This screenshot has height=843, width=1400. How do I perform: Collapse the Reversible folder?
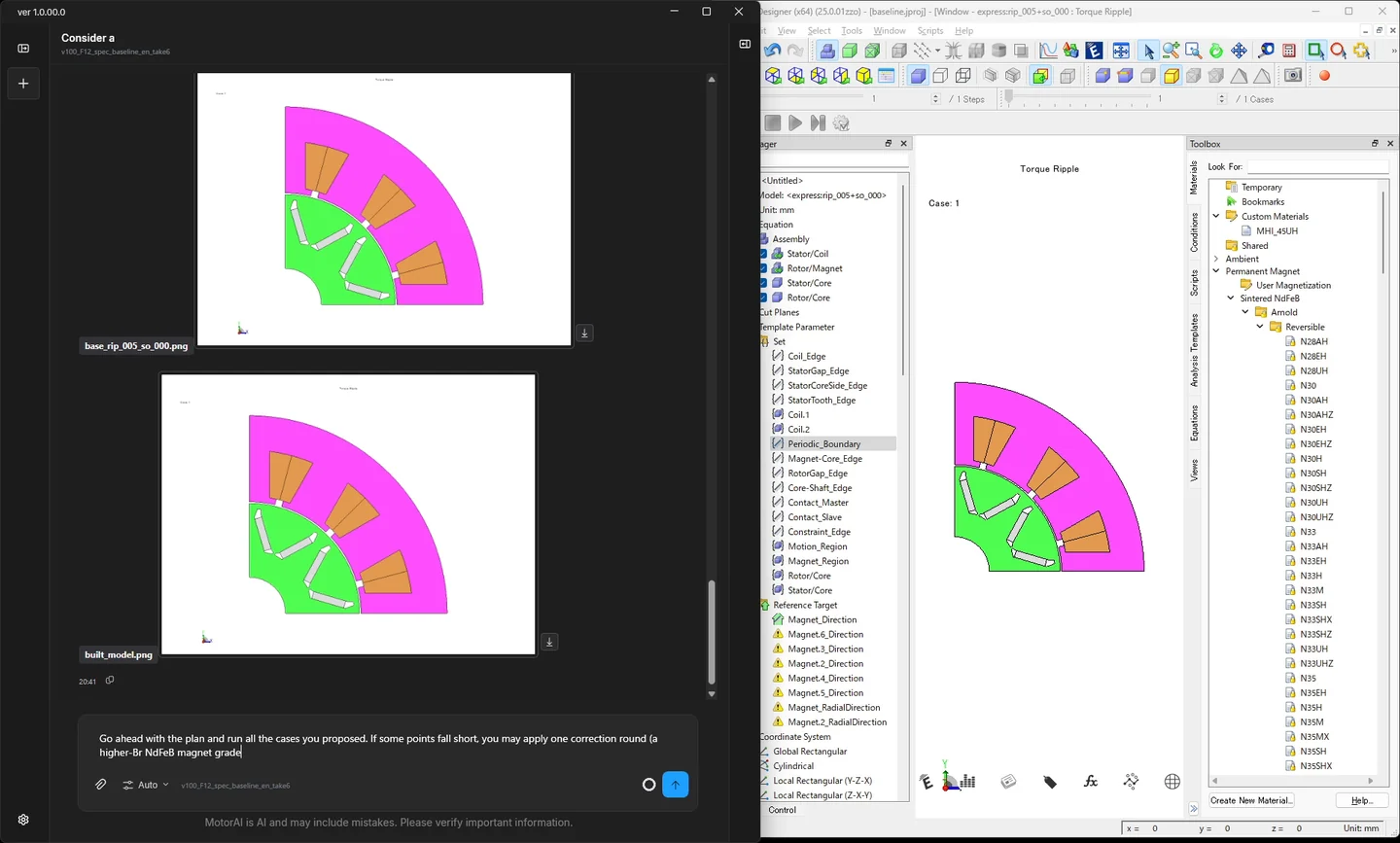(1260, 327)
